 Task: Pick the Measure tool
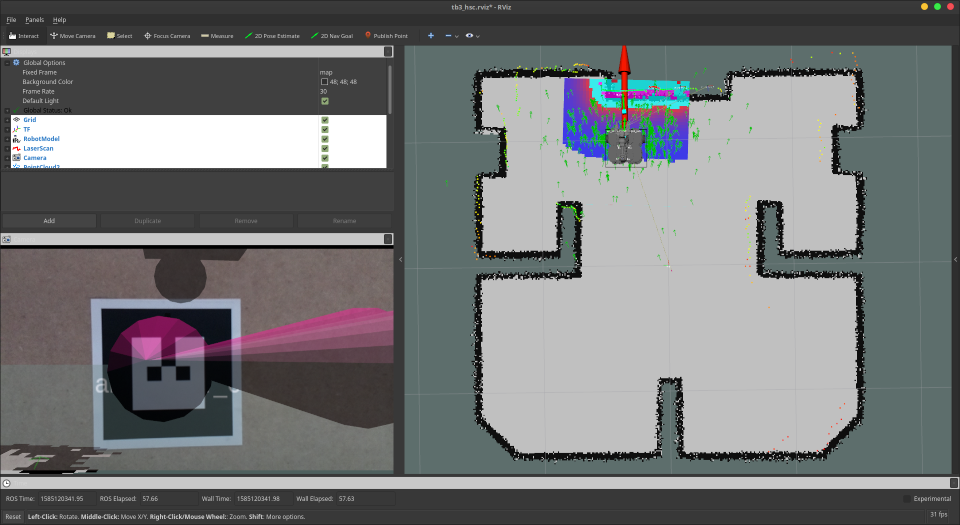(217, 35)
